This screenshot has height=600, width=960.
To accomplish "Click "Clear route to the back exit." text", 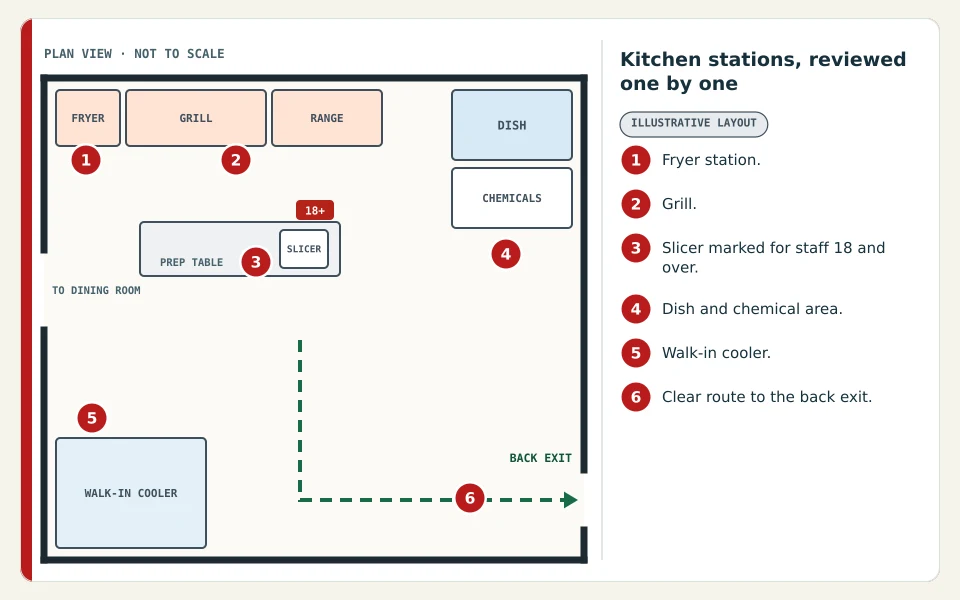I will coord(767,397).
